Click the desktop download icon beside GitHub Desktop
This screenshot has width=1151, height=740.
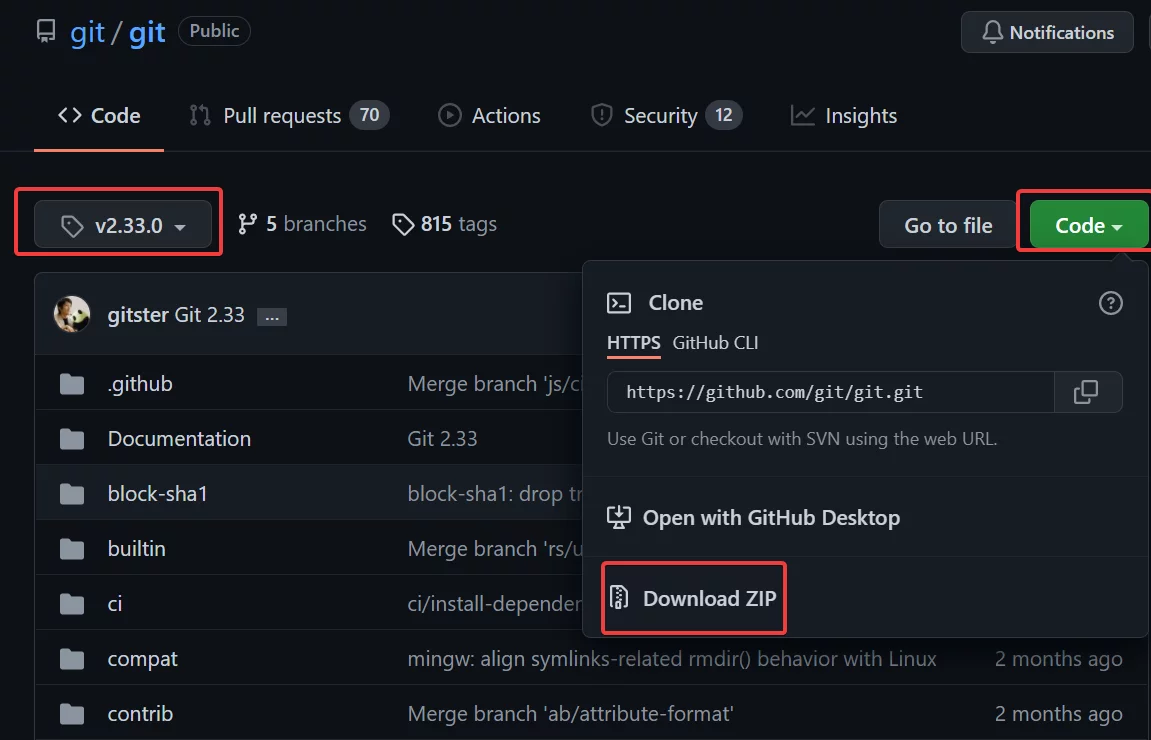point(619,518)
